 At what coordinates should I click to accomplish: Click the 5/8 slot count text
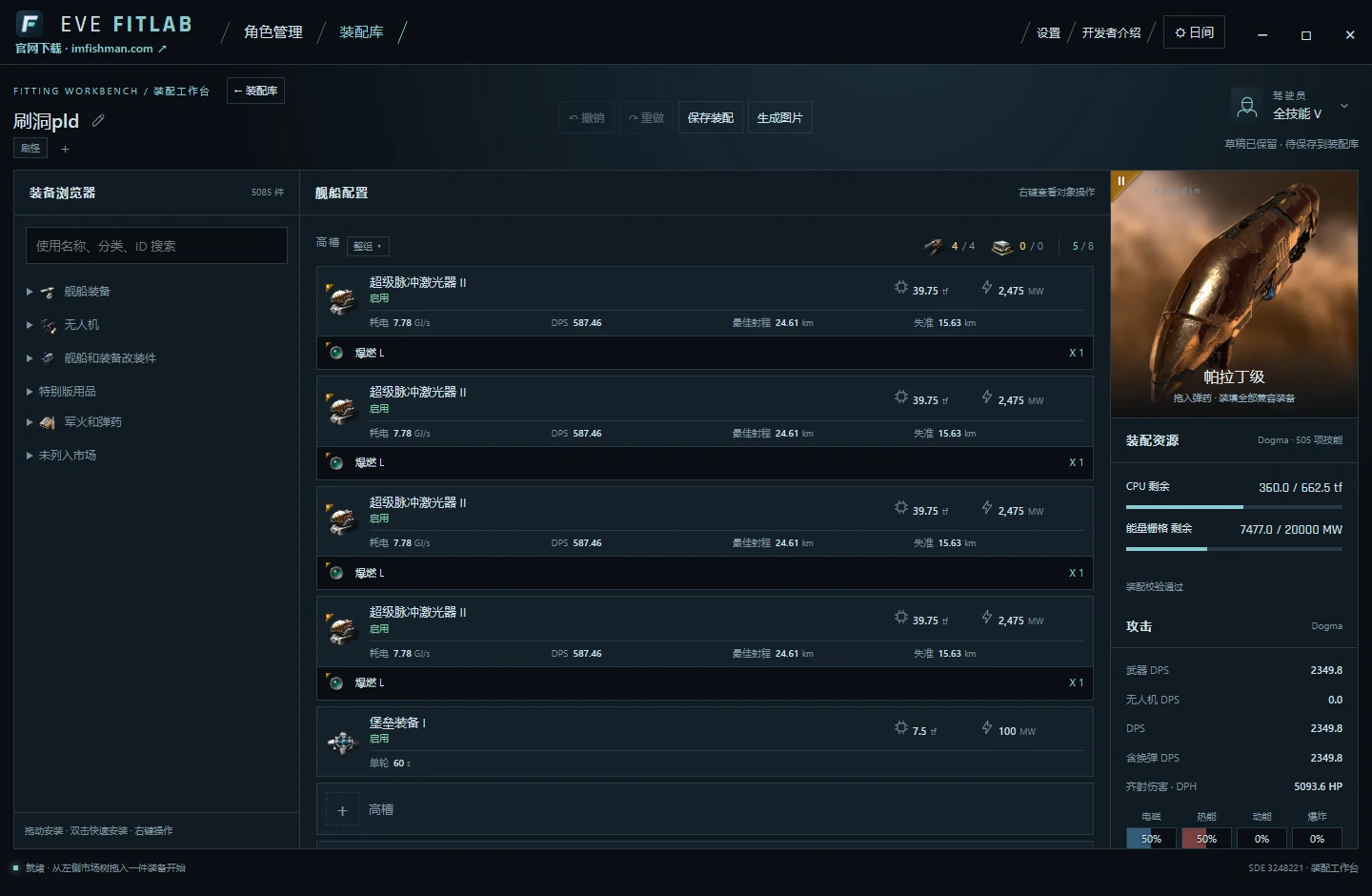[x=1083, y=246]
